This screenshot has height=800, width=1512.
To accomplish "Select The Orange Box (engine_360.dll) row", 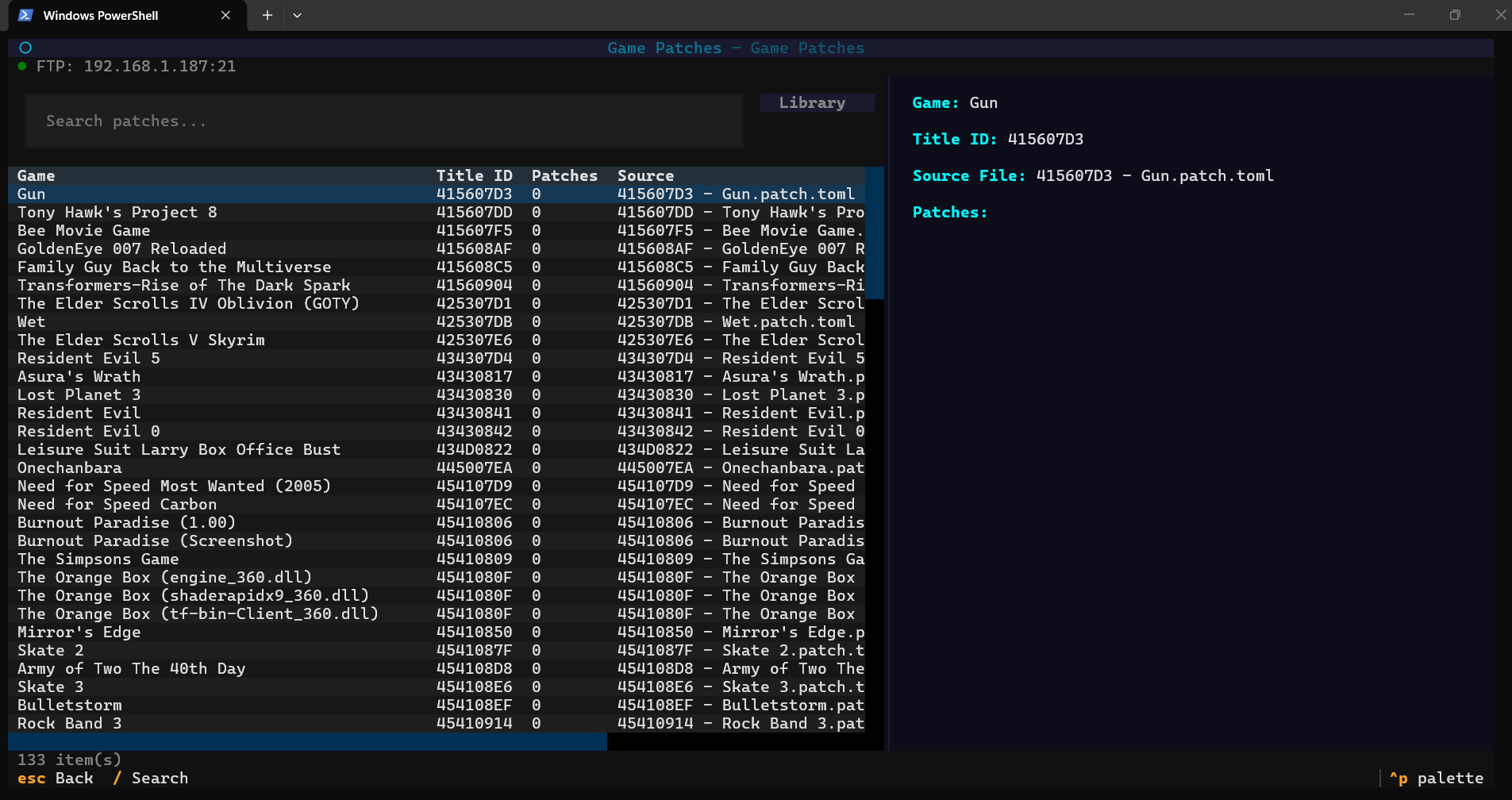I will [437, 577].
